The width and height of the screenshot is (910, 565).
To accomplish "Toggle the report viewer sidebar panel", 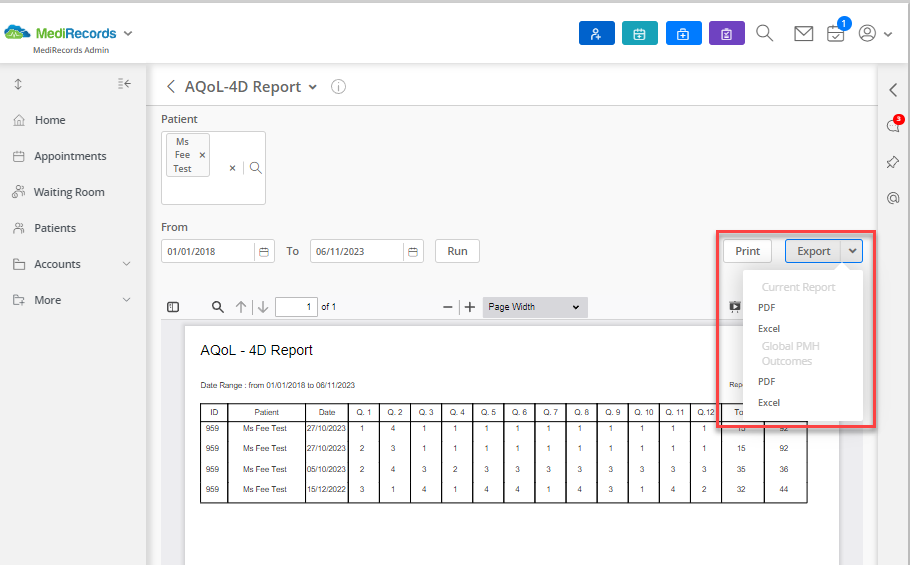I will click(x=173, y=307).
